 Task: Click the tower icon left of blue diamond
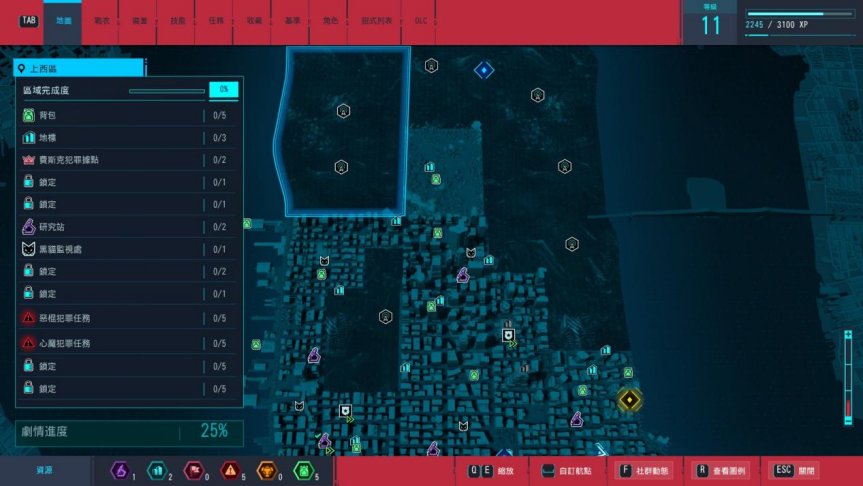tap(432, 66)
